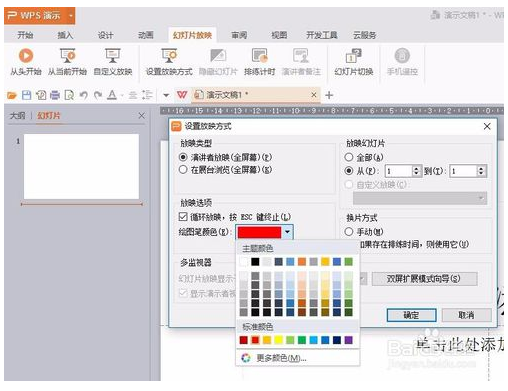Screen dimensions: 508x391
Task: Pick purple swatch in standard colors
Action: [x=348, y=340]
